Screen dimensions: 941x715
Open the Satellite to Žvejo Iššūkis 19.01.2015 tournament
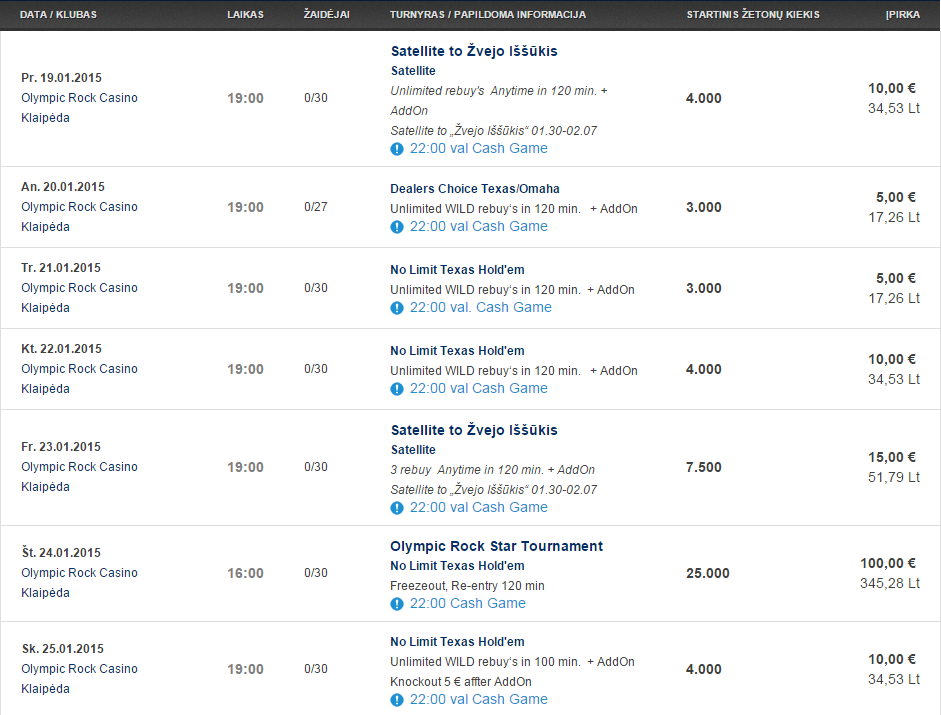point(474,51)
